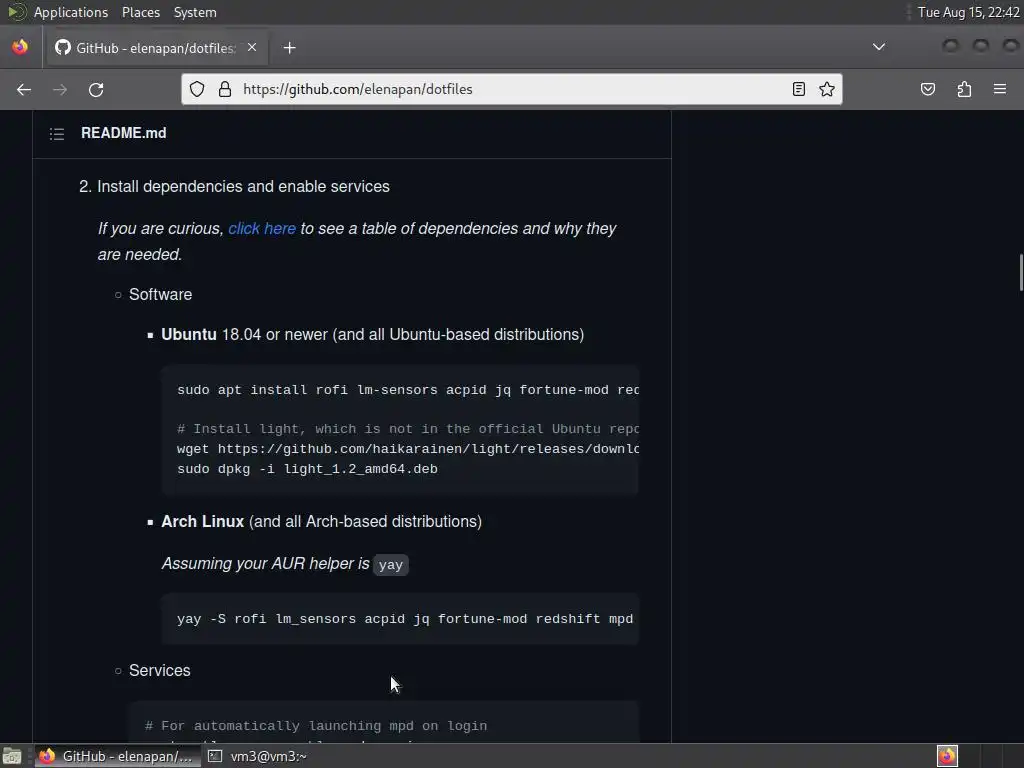
Task: Click the 'Services' list item
Action: point(159,671)
